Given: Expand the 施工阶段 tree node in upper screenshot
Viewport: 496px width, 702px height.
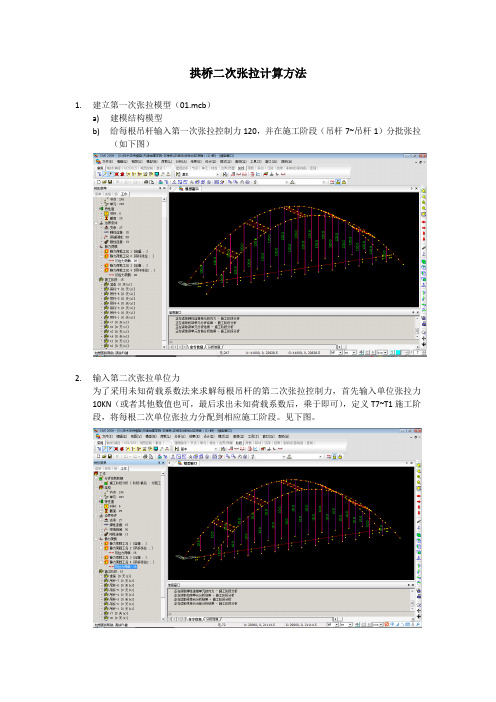Looking at the screenshot, I should point(98,279).
